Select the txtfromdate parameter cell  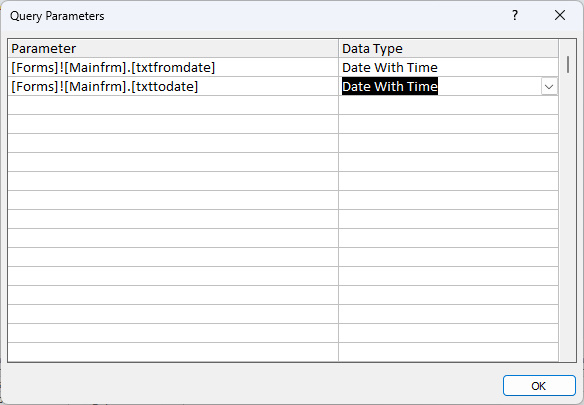coord(173,67)
